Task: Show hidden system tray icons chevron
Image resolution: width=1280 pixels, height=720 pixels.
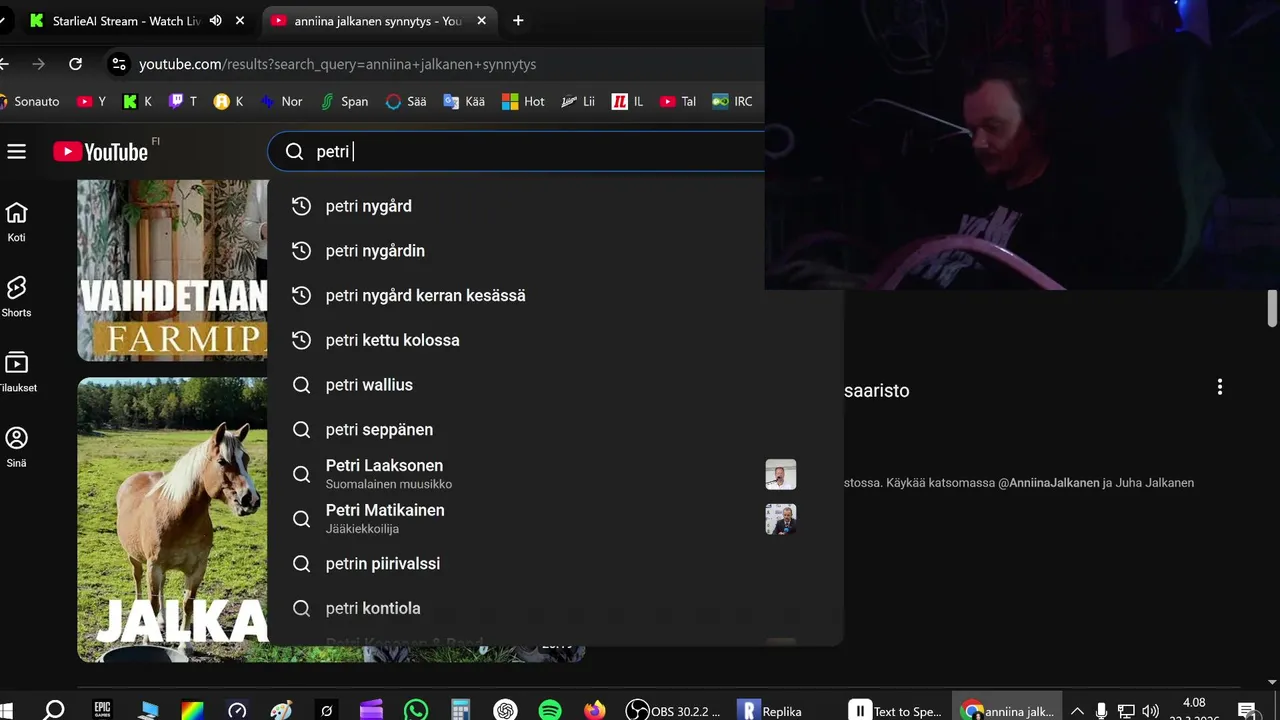Action: (1077, 711)
